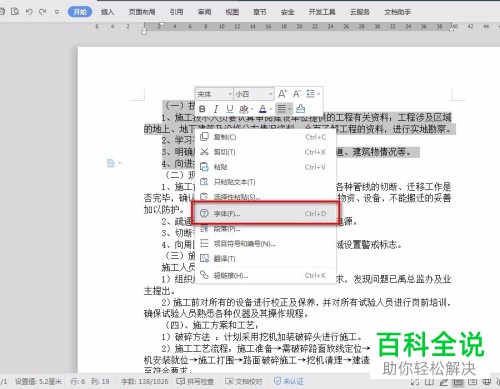500x389 pixels.
Task: Expand the font color dropdown arrow
Action: pyautogui.click(x=271, y=109)
